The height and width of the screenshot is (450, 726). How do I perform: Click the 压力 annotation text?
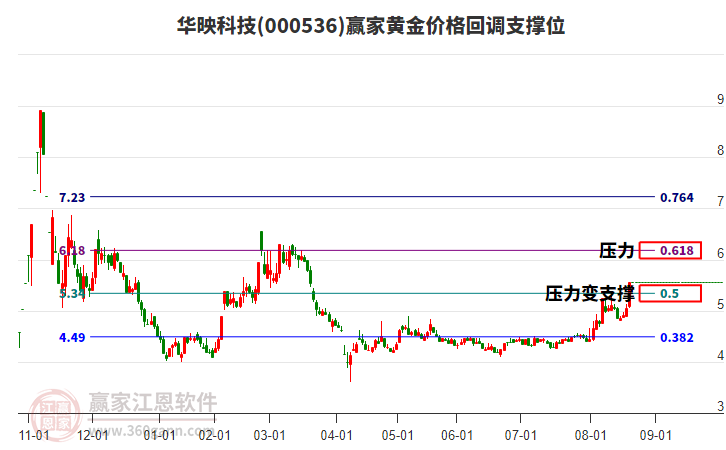tap(617, 250)
